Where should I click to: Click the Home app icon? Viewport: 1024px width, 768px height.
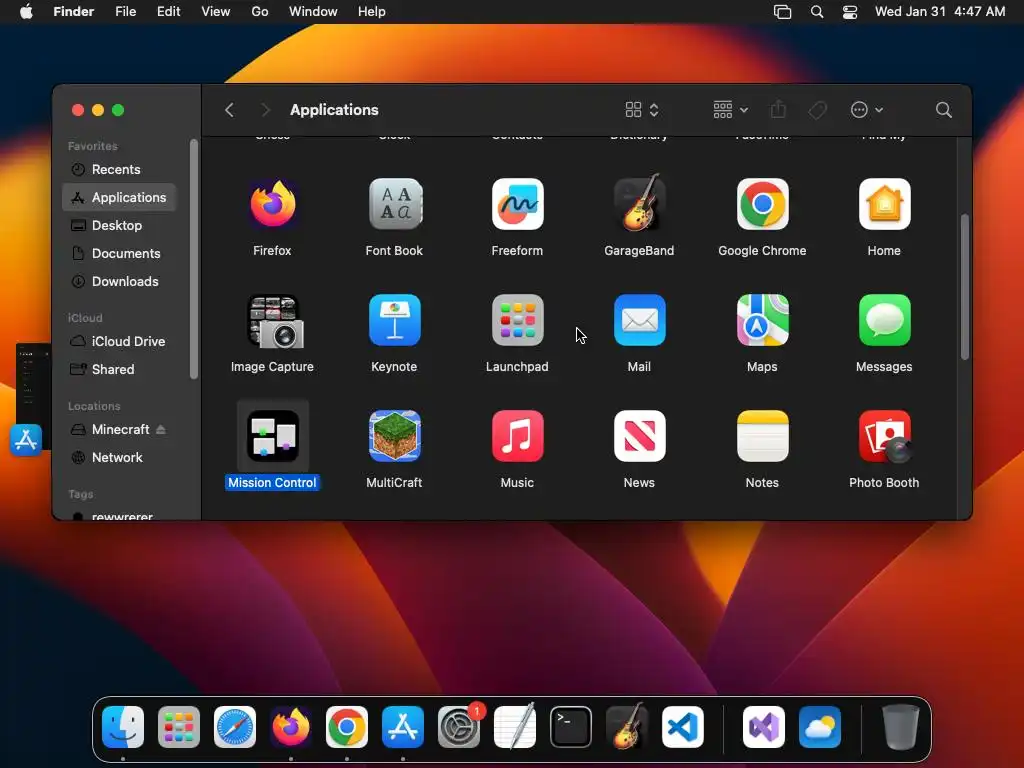[884, 204]
